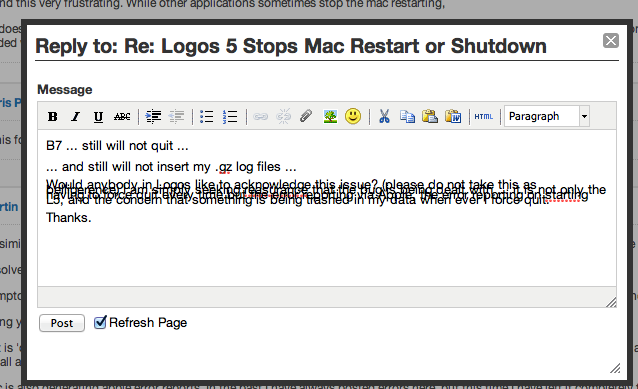Toggle the Refresh Page checkbox
638x389 pixels.
point(100,322)
